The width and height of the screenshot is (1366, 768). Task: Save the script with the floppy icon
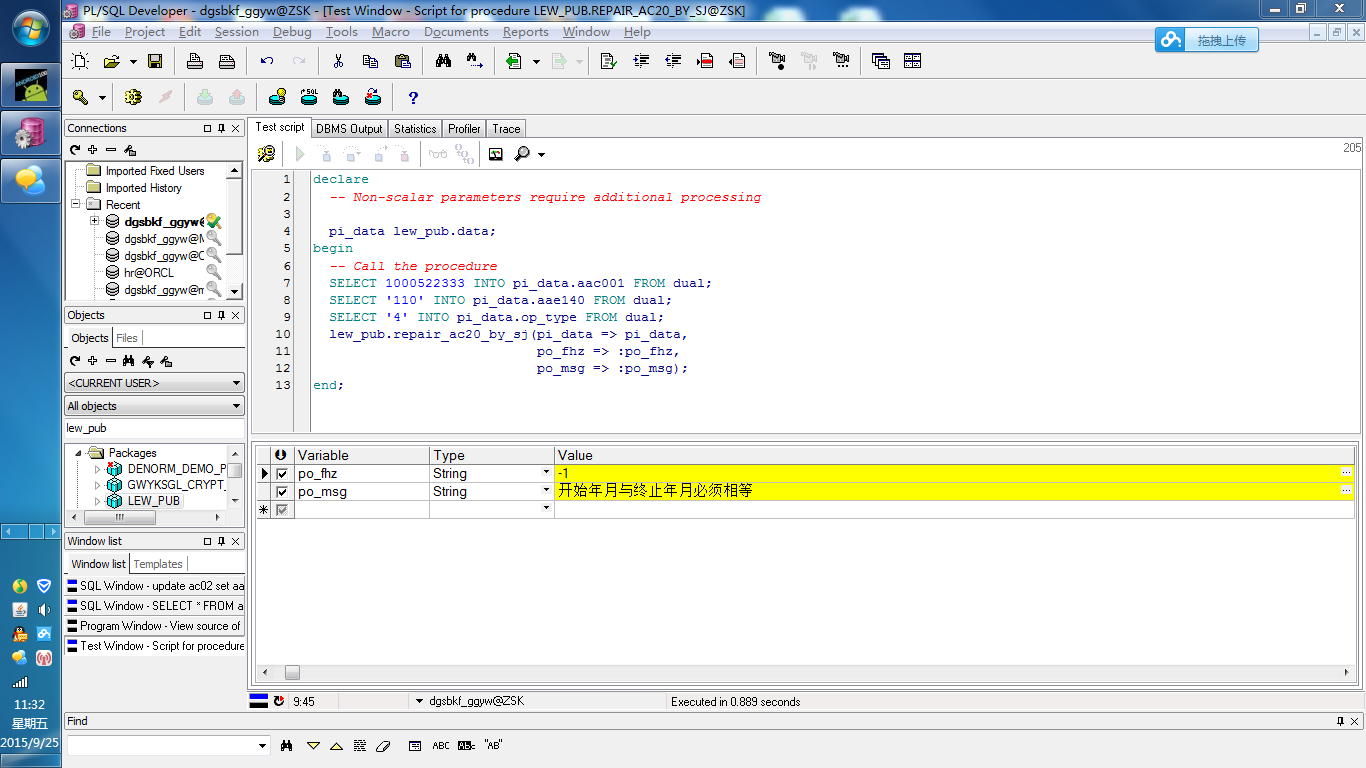tap(155, 62)
